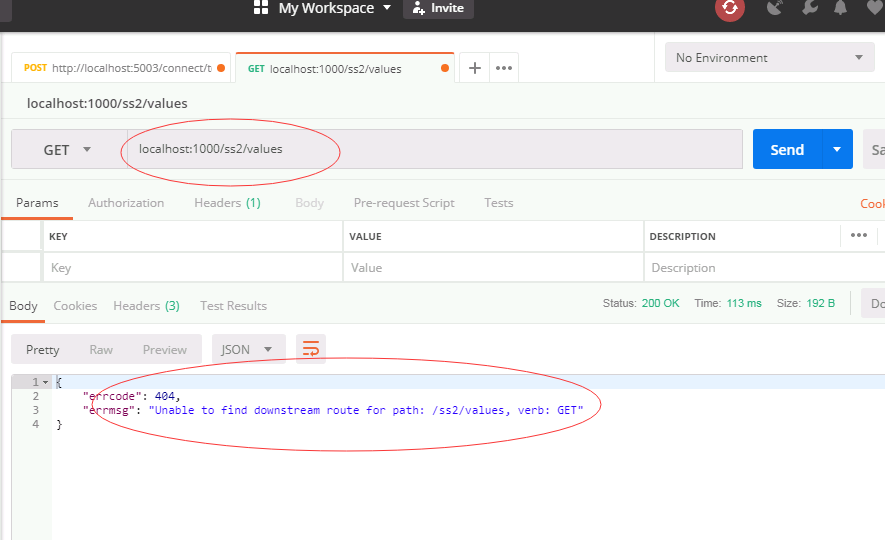The width and height of the screenshot is (885, 540).
Task: Click the 192 B size value
Action: (x=821, y=304)
